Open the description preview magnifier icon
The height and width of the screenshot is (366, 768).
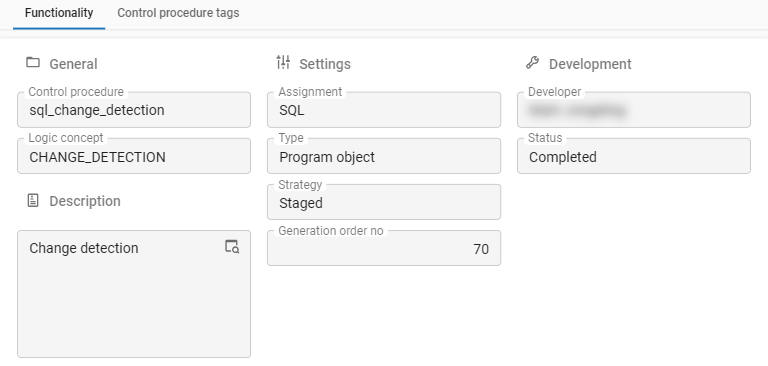pos(232,246)
